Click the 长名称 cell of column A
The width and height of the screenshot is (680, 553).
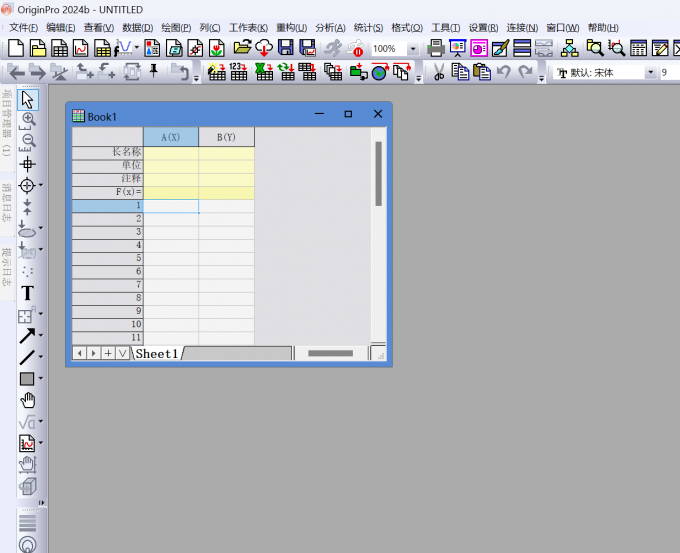(171, 152)
